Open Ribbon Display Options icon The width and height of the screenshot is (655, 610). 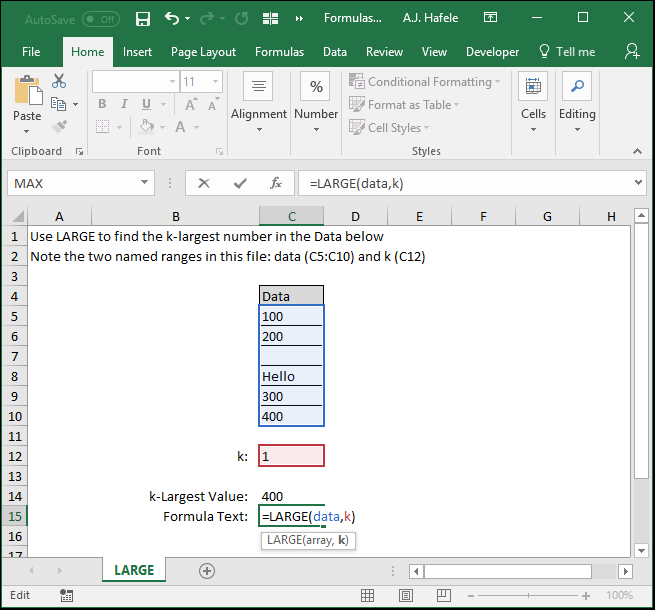point(490,17)
